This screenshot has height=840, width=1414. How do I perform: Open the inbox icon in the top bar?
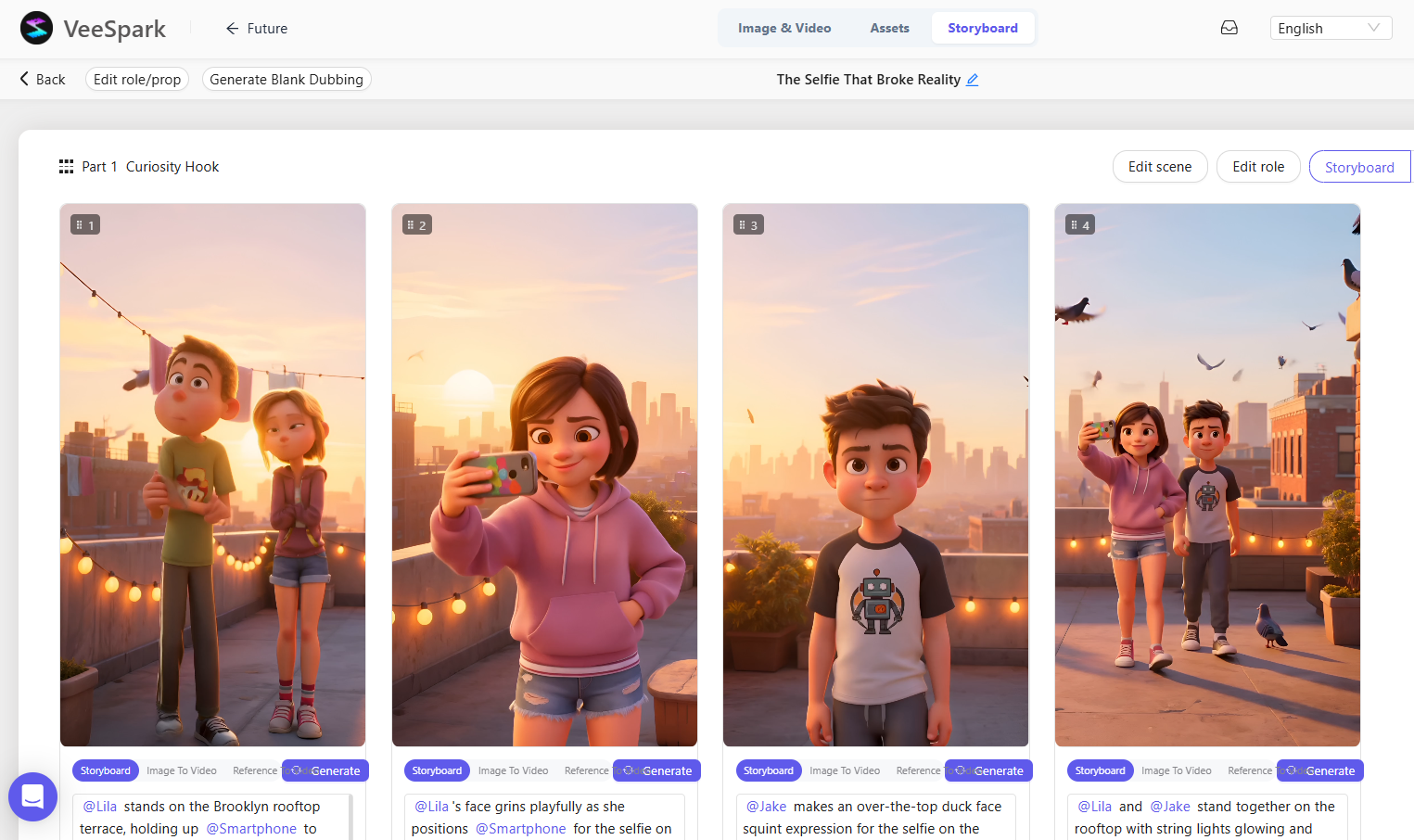tap(1229, 27)
